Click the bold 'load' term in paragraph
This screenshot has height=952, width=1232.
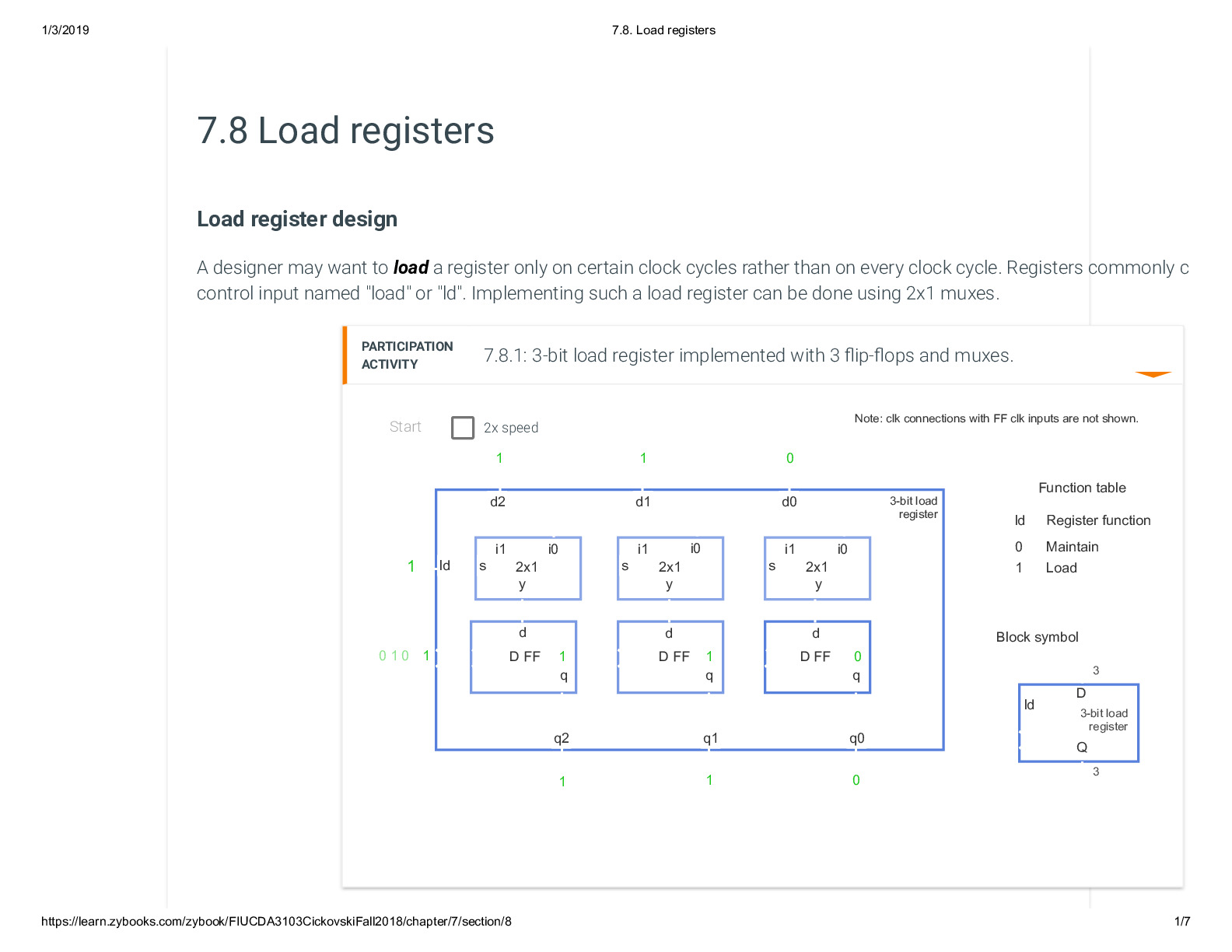coord(411,268)
